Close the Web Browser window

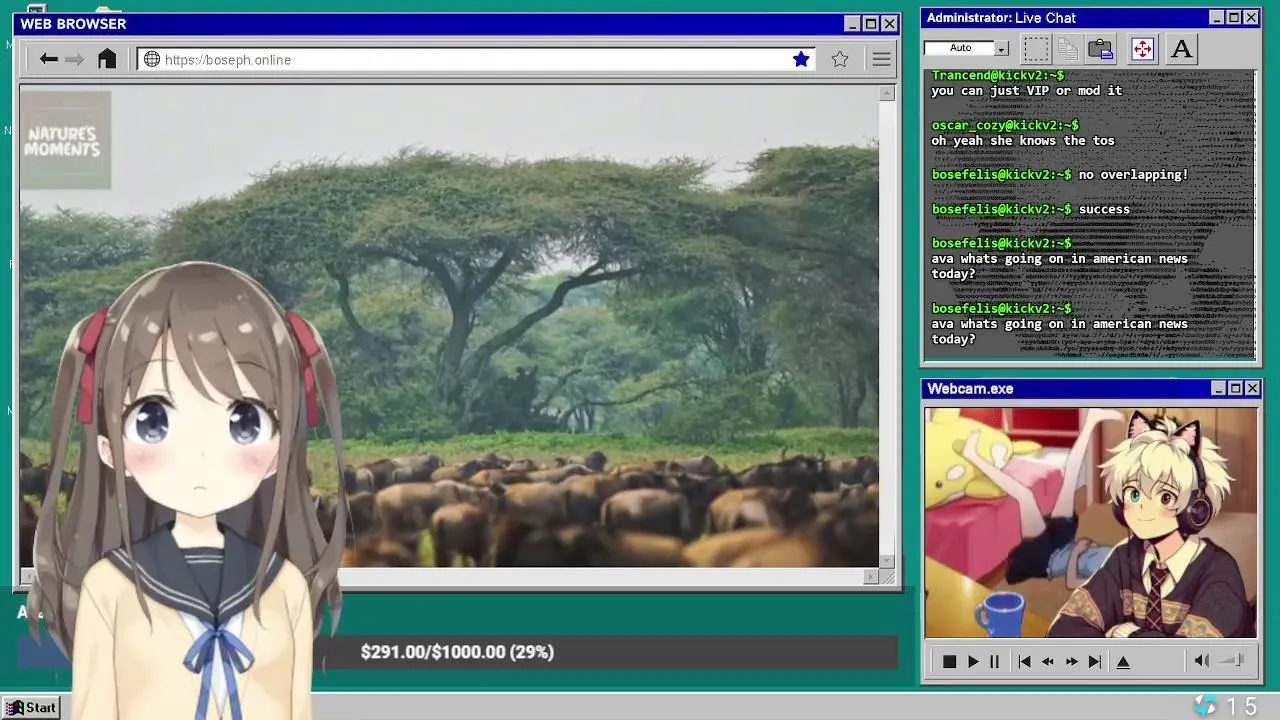click(889, 24)
